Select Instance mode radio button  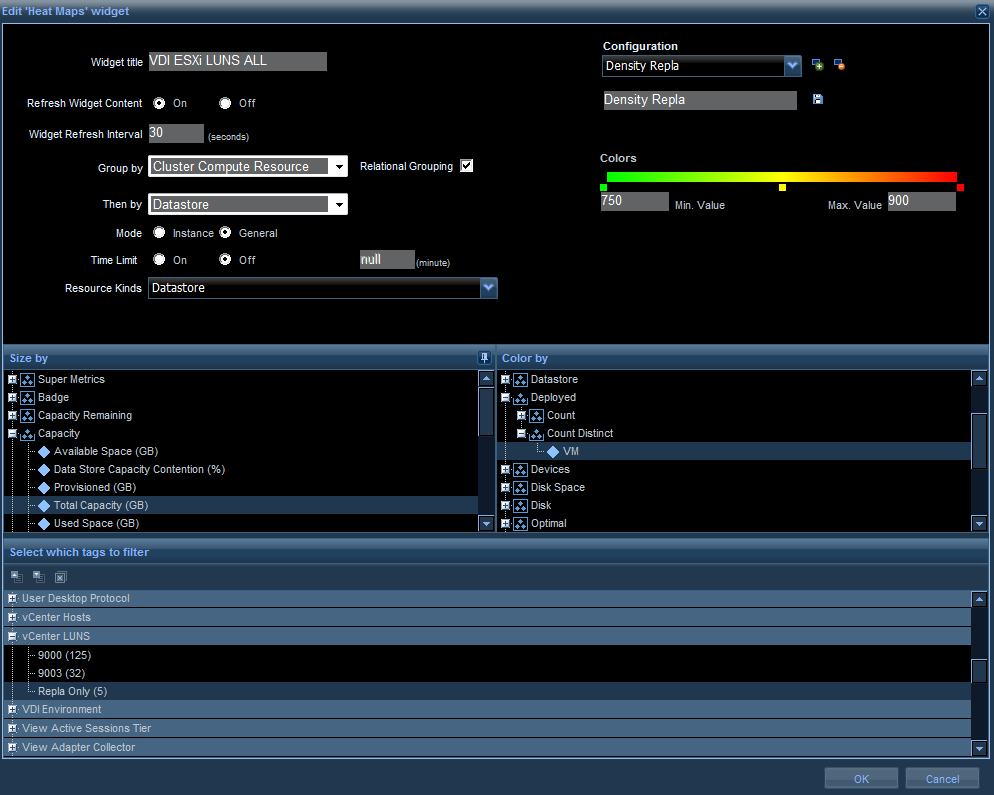159,233
